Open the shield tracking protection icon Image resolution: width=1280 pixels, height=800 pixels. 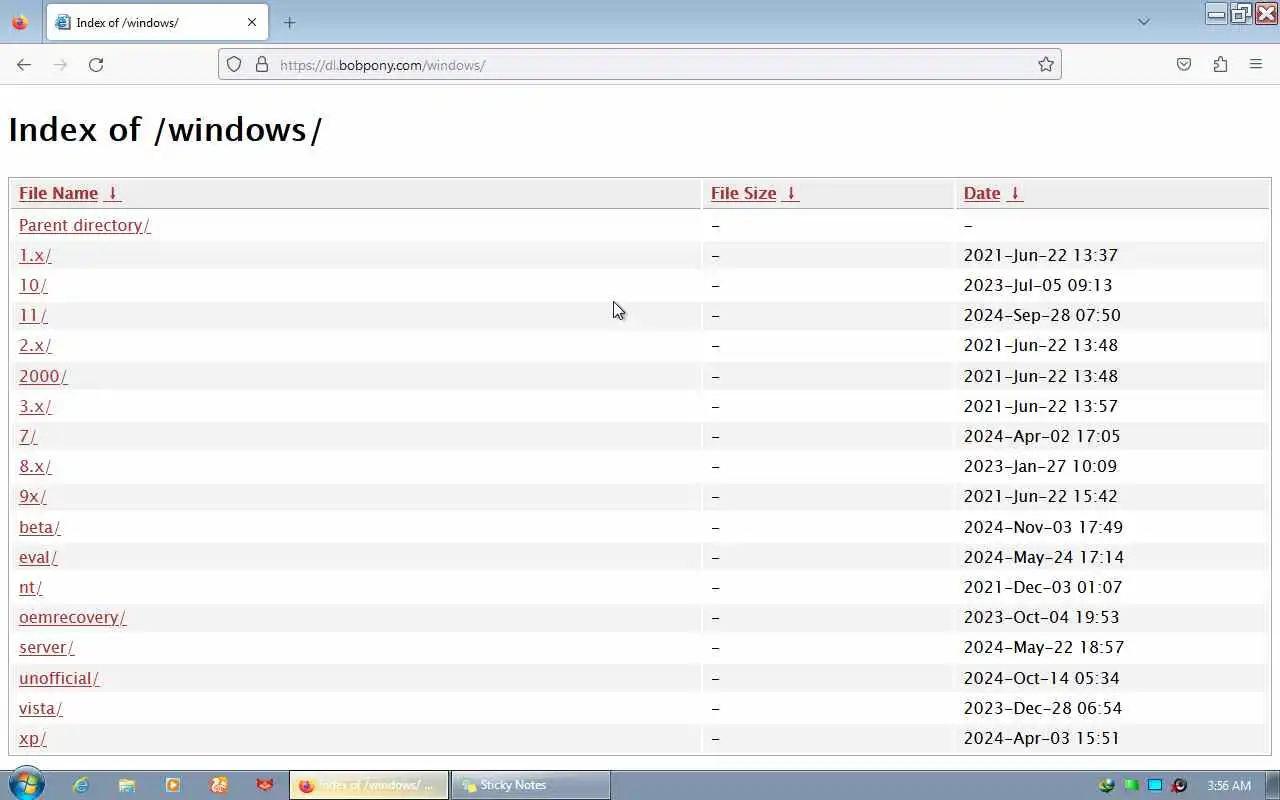(234, 64)
